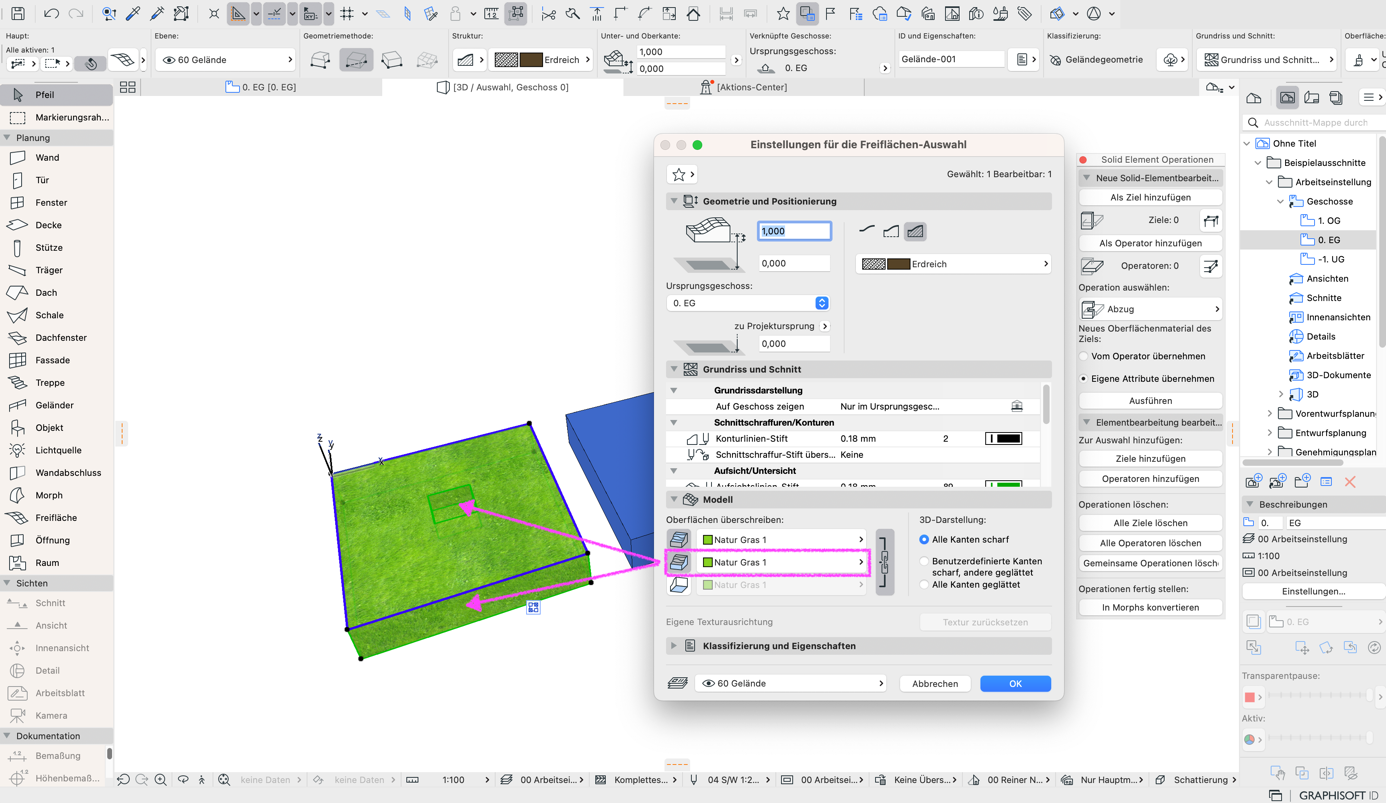This screenshot has height=803, width=1386.
Task: Select the Freifläche tool
Action: (56, 518)
